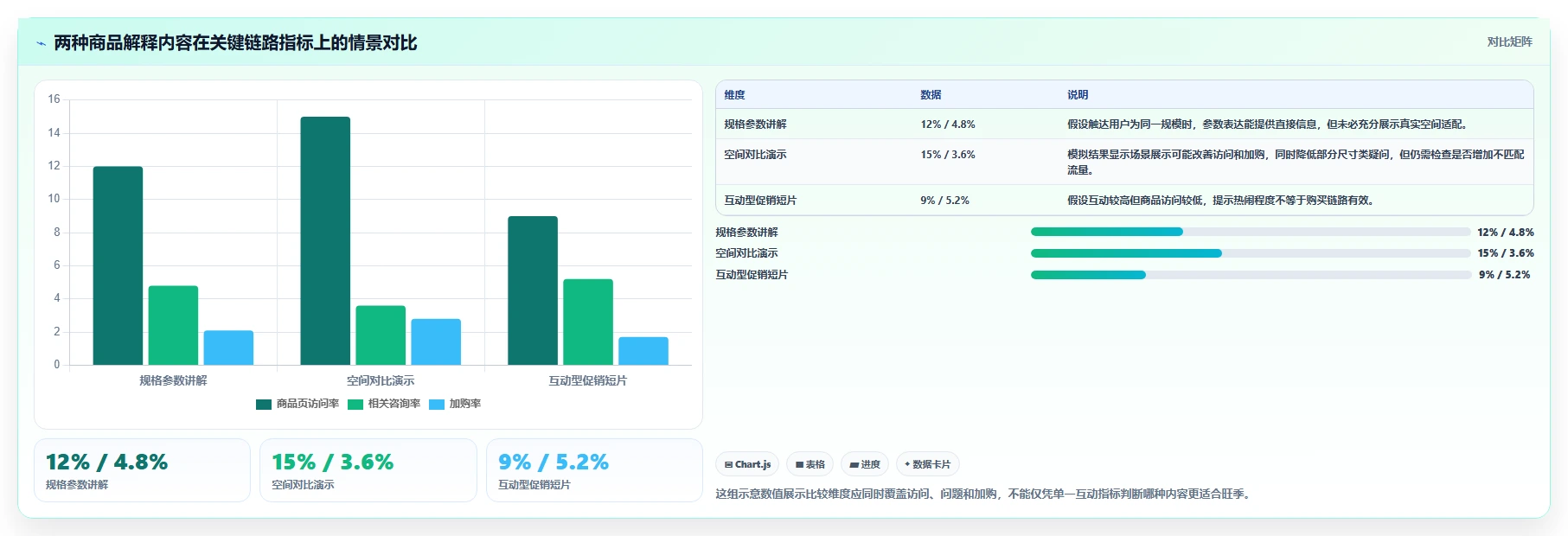Click the 进度 tag chip

[865, 464]
